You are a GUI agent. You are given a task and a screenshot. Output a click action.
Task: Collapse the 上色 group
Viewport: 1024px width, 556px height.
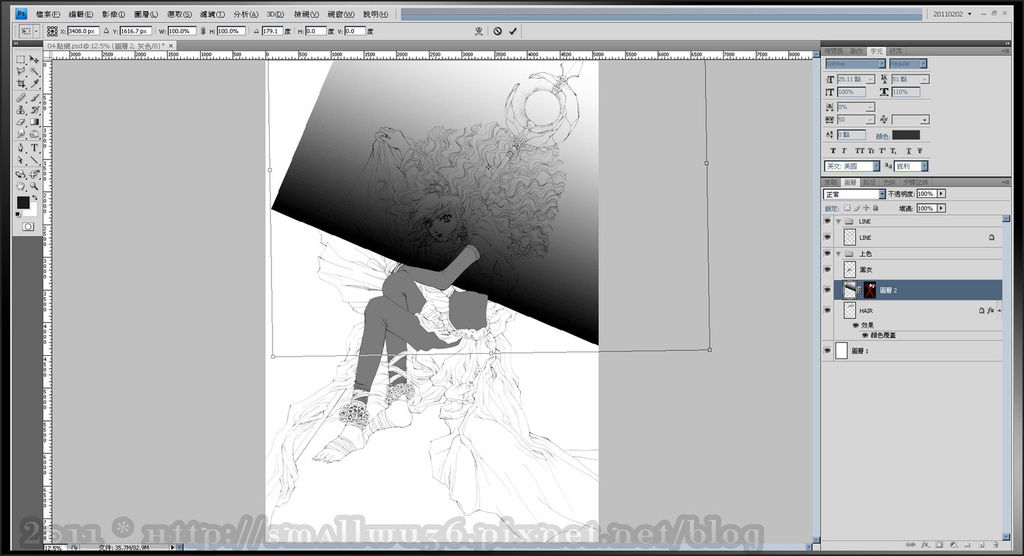click(x=839, y=253)
